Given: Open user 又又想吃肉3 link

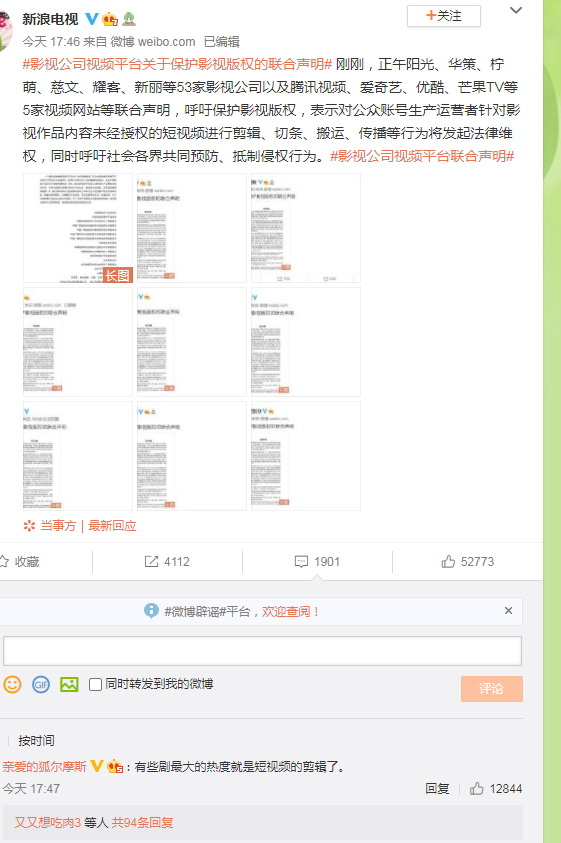Looking at the screenshot, I should click(47, 823).
